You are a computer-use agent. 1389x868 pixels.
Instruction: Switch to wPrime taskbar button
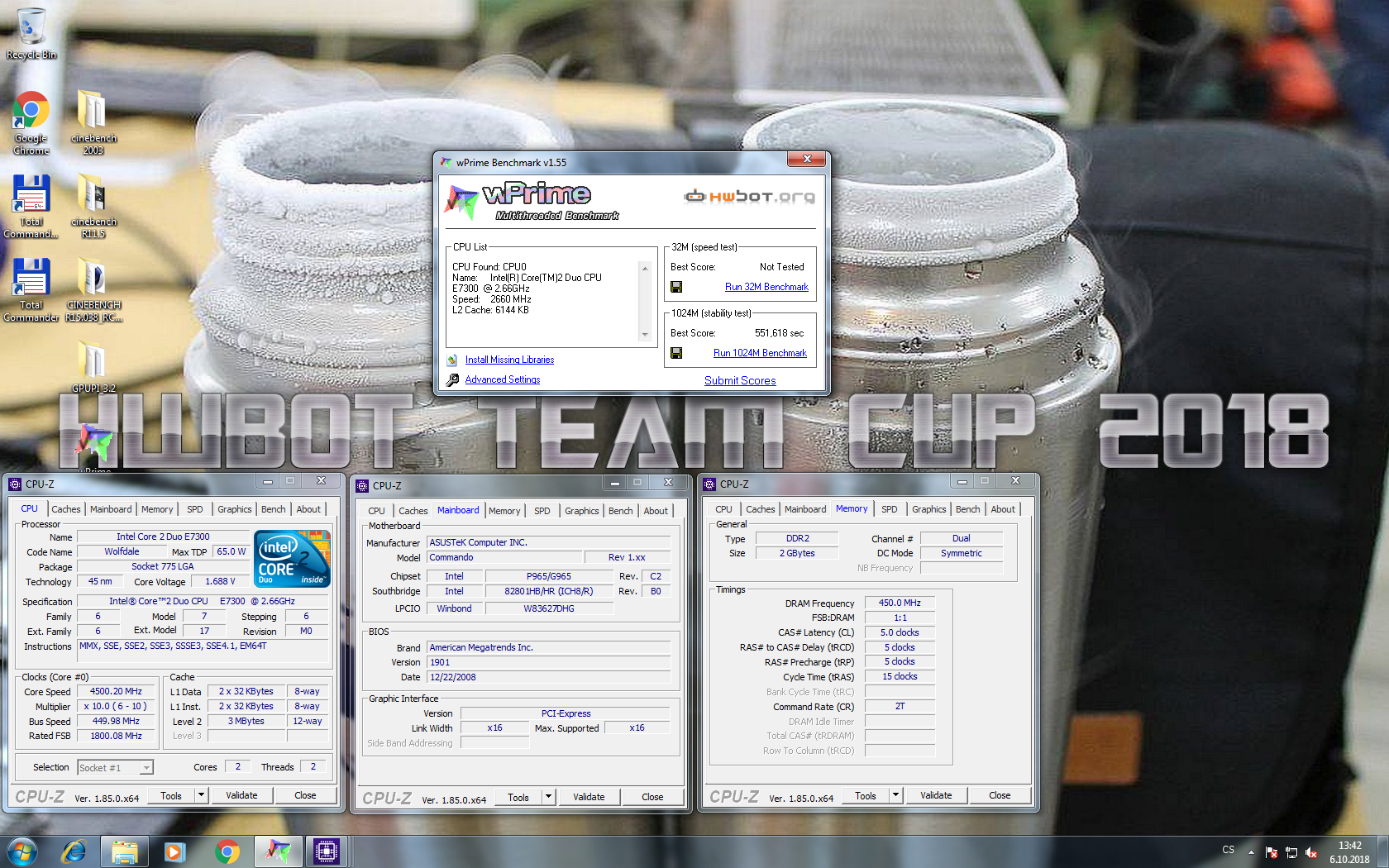point(278,851)
